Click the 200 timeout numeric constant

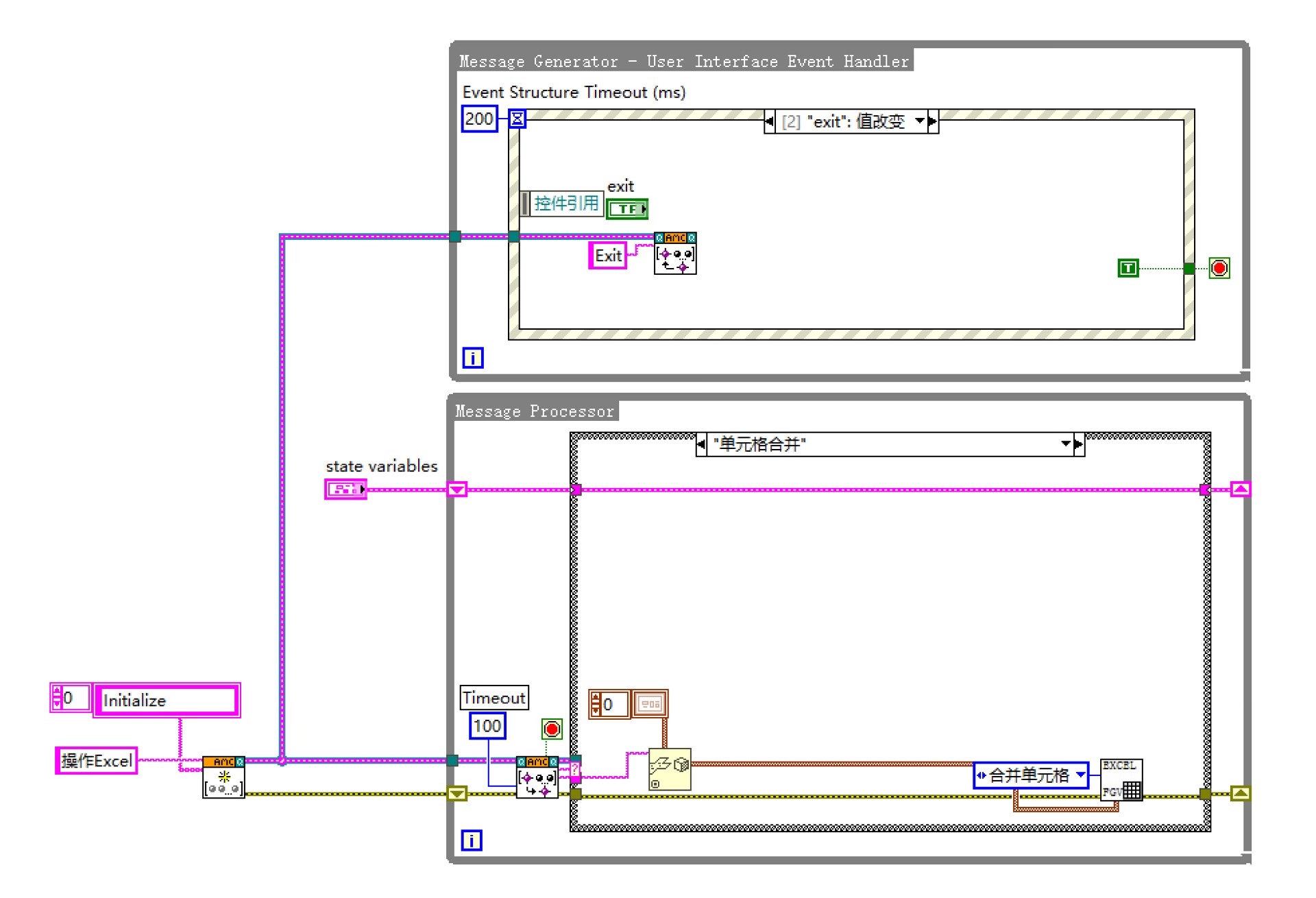point(479,119)
